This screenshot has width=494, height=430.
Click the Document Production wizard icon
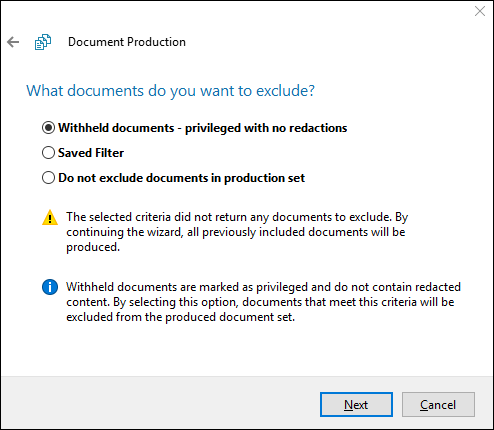[43, 42]
